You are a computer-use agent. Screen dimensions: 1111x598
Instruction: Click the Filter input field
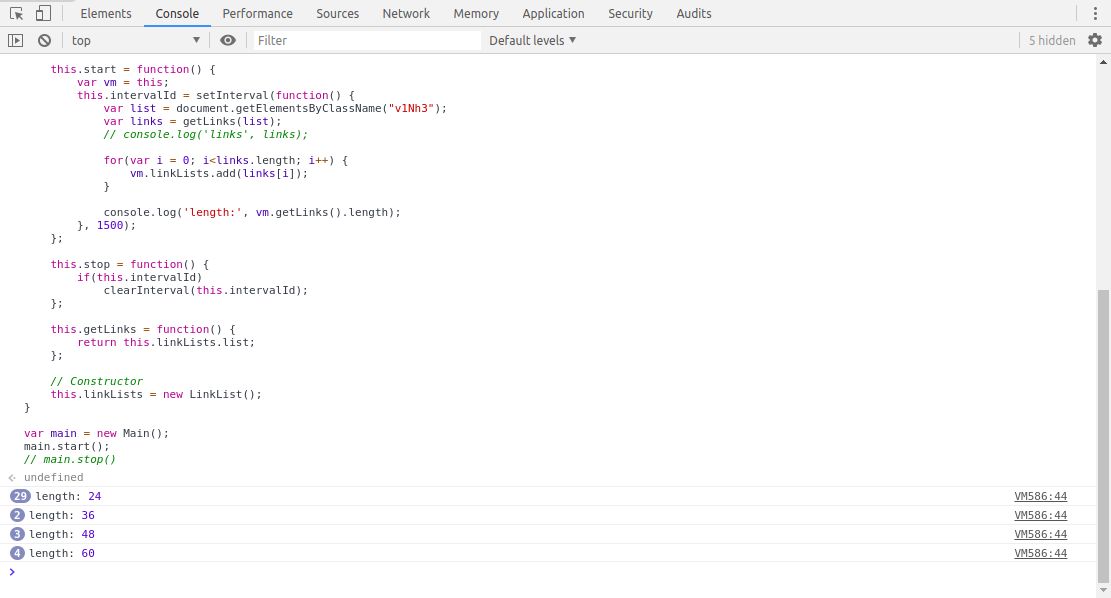click(x=366, y=40)
